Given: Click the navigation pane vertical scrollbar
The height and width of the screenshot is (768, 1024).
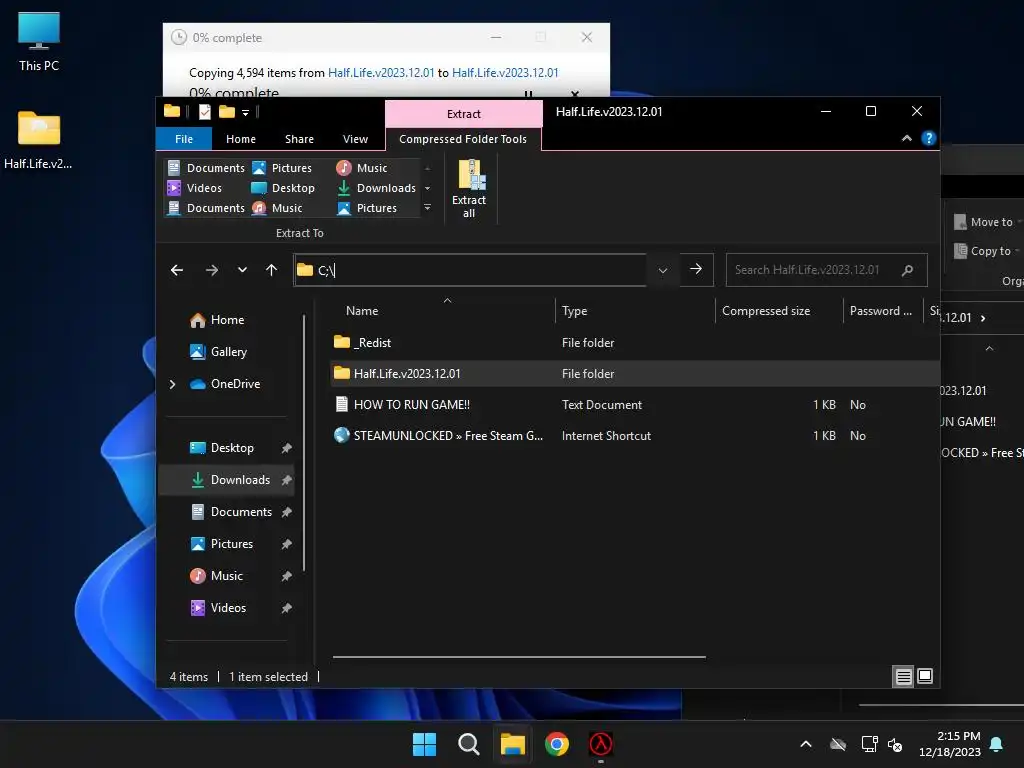Looking at the screenshot, I should [304, 444].
